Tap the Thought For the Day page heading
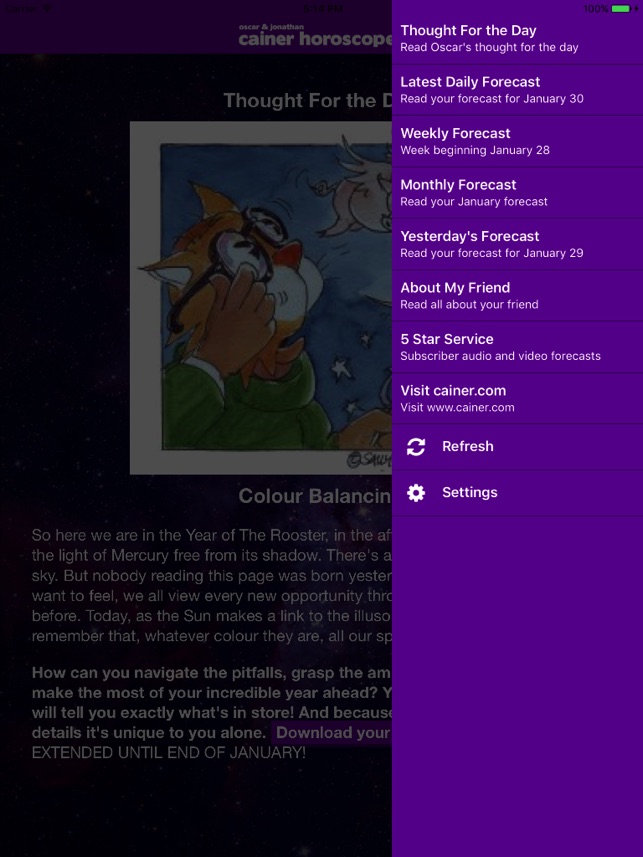 (x=308, y=101)
